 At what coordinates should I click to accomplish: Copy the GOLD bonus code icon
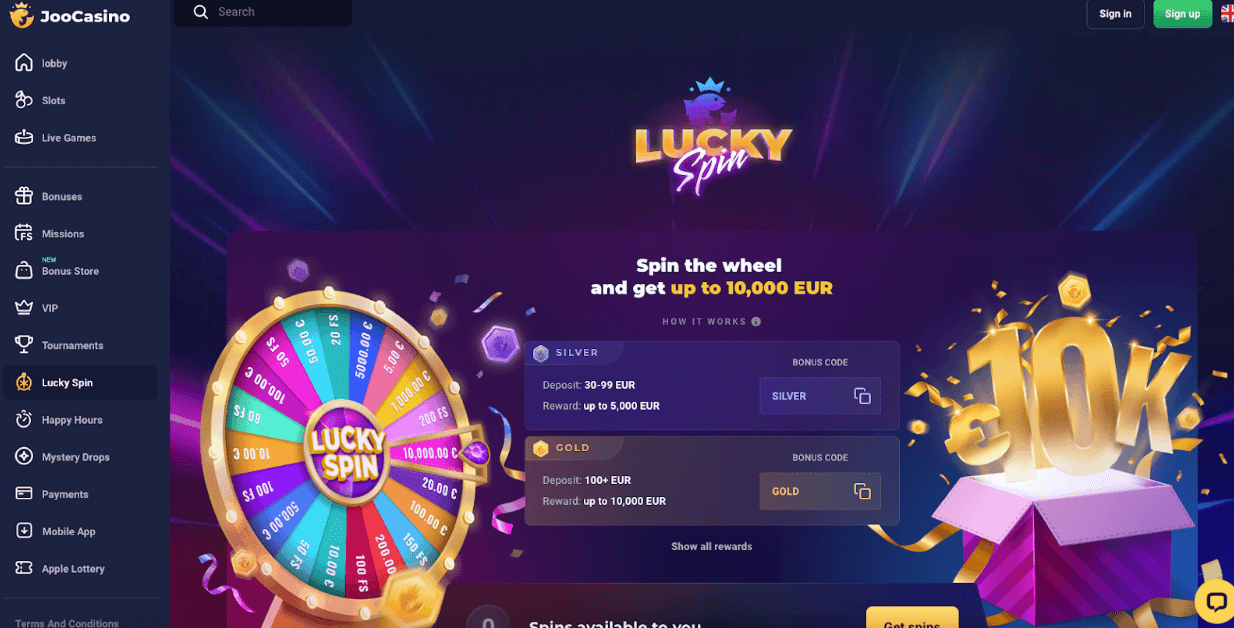point(862,491)
